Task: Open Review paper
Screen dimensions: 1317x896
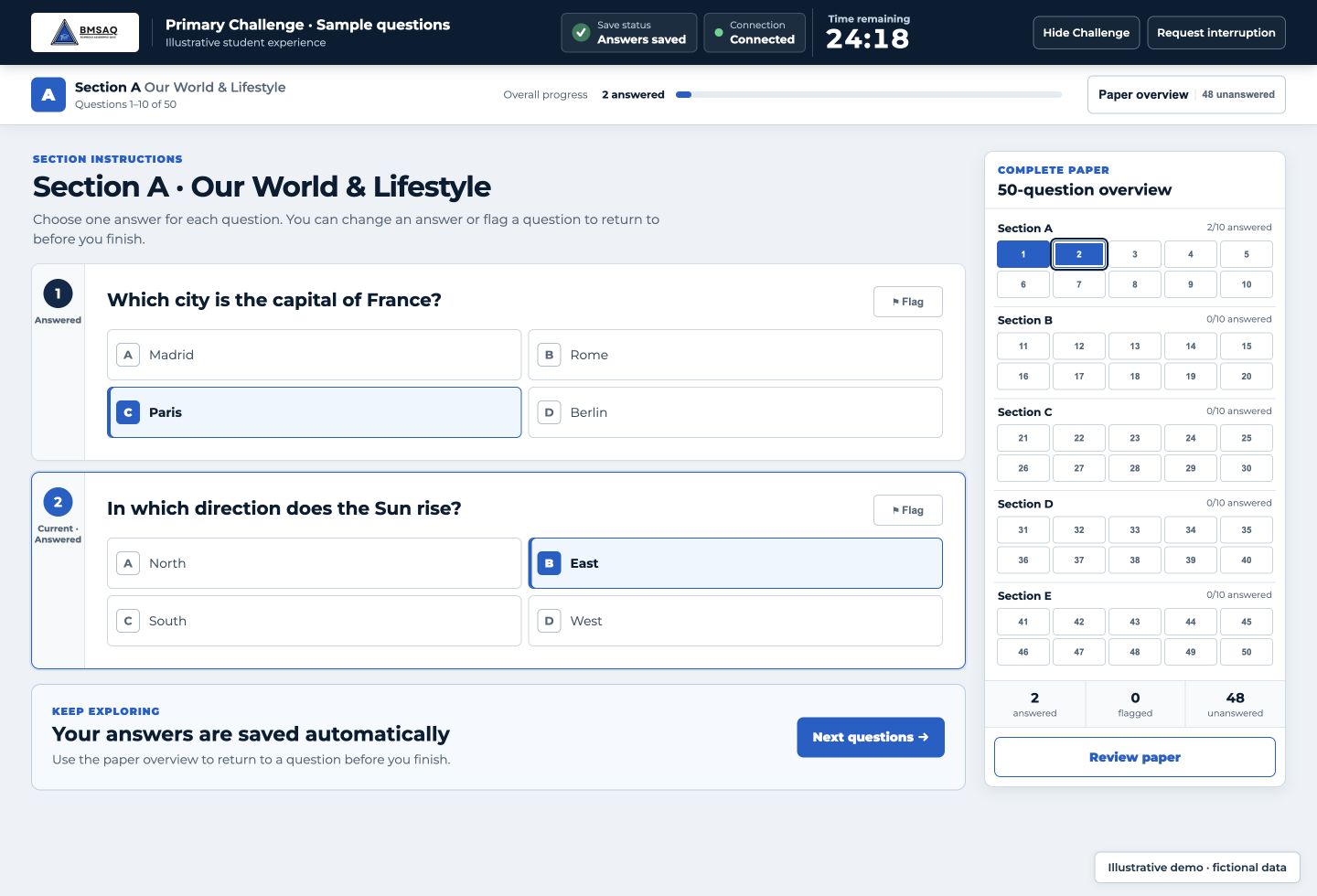Action: point(1135,757)
